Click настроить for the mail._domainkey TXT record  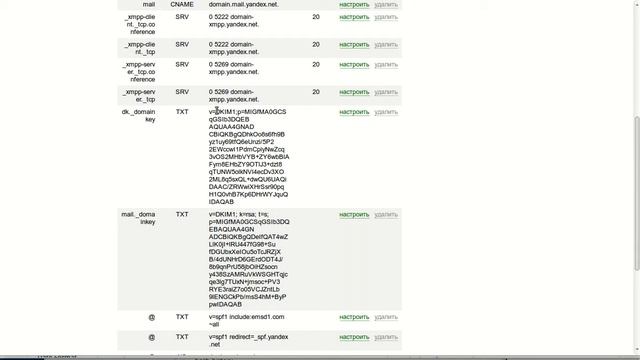coord(354,215)
